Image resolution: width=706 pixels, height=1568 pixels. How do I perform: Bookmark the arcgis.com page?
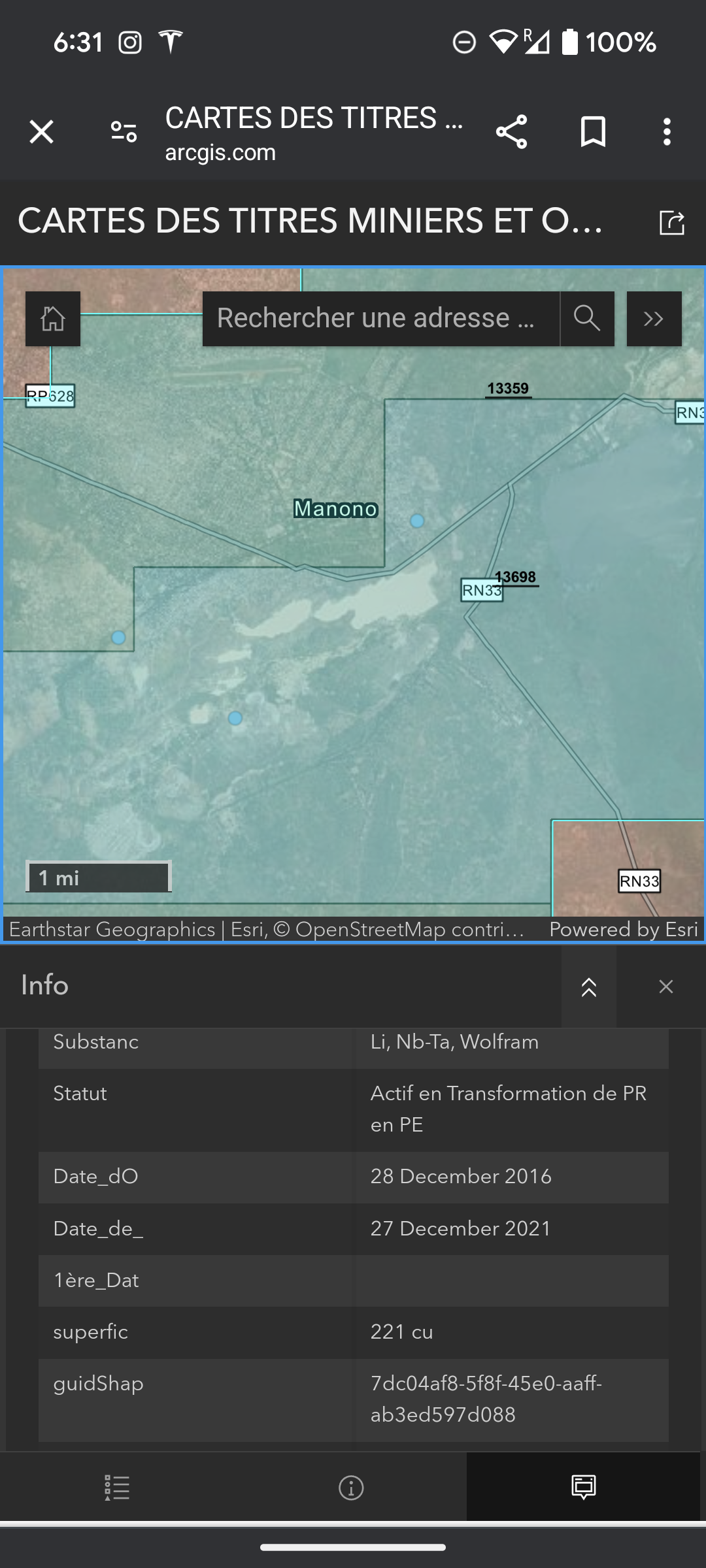tap(593, 132)
